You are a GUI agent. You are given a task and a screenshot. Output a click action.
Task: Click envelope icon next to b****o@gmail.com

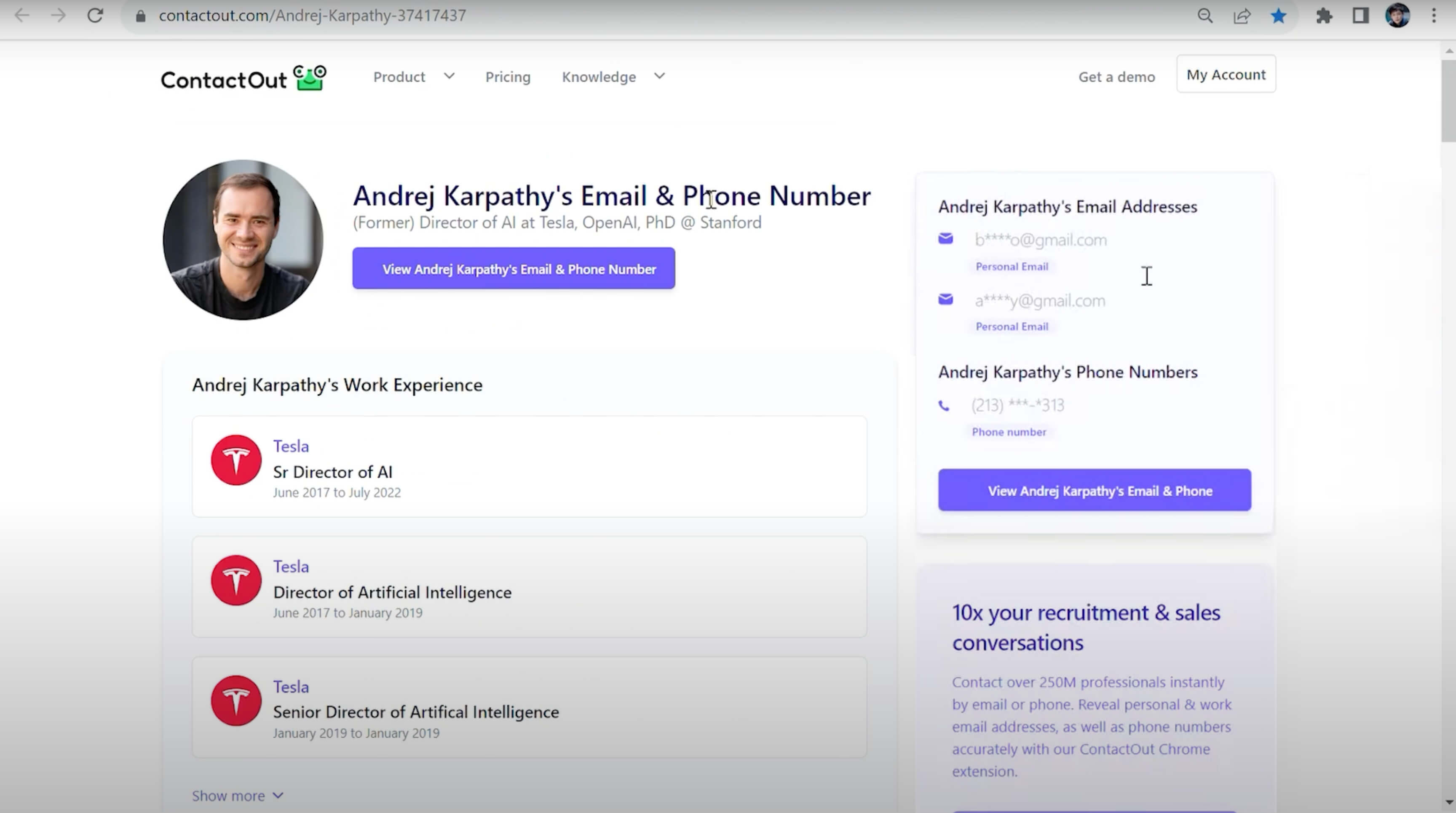point(946,239)
